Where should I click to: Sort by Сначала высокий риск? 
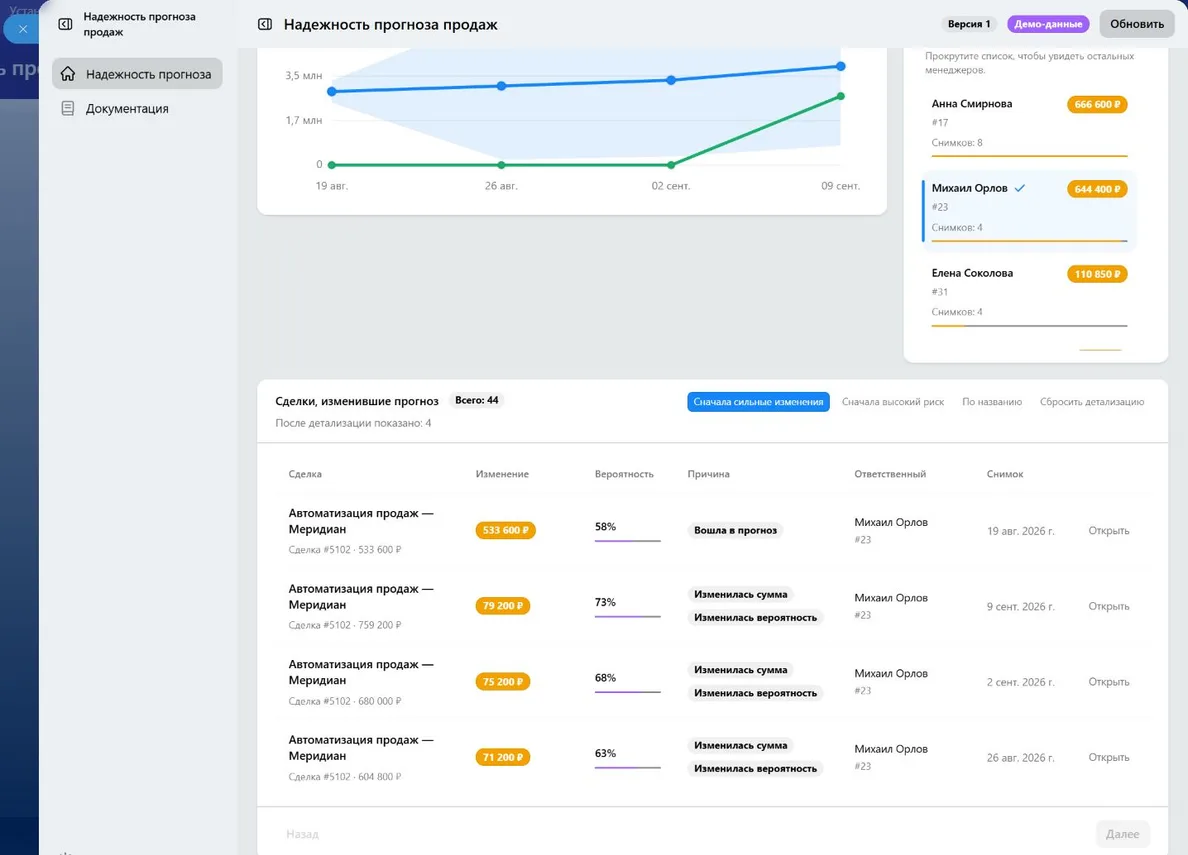893,402
